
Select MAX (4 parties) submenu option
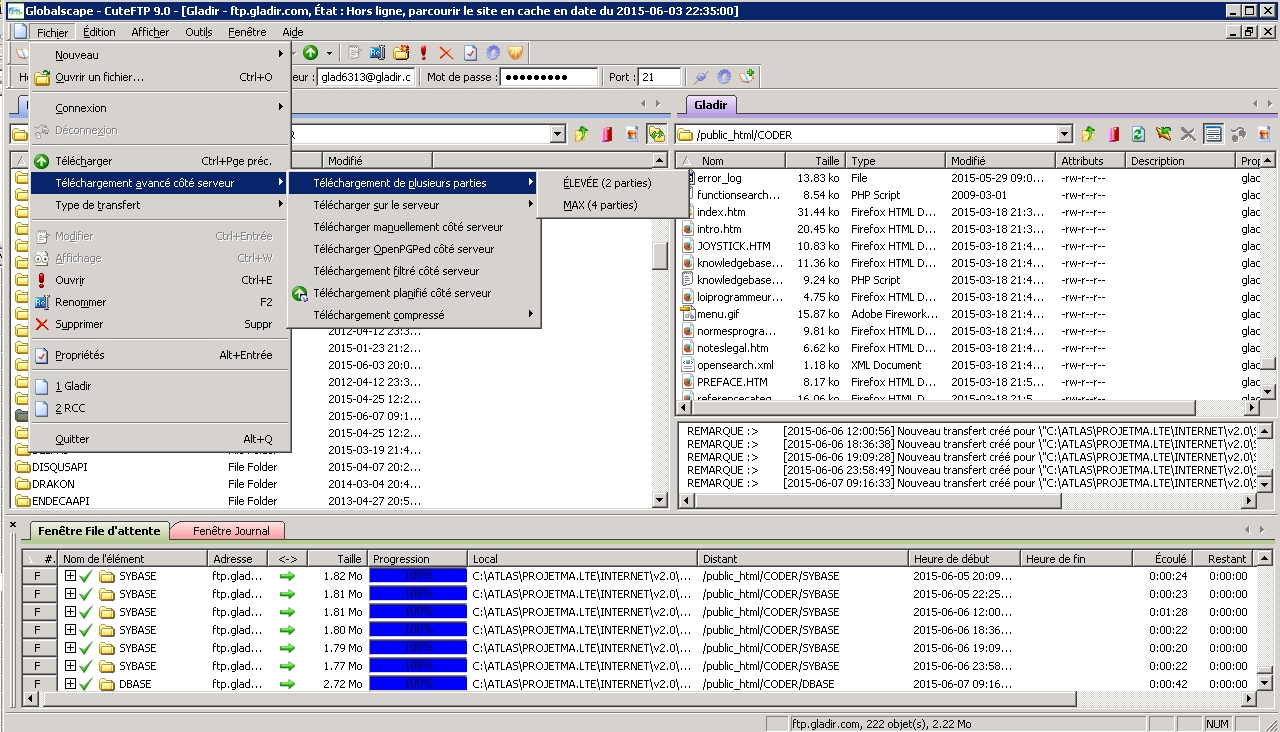[x=600, y=205]
